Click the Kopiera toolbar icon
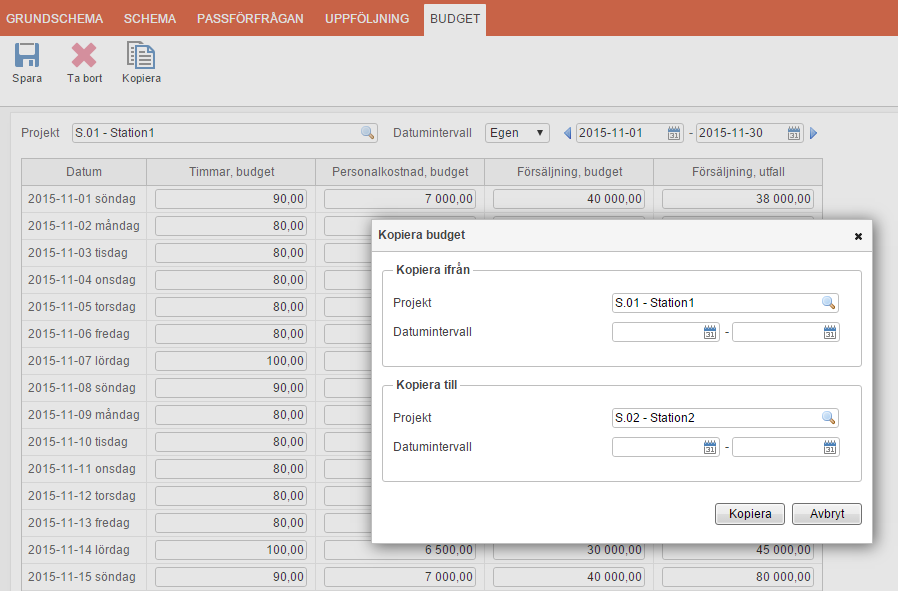Viewport: 898px width, 591px height. click(x=141, y=56)
